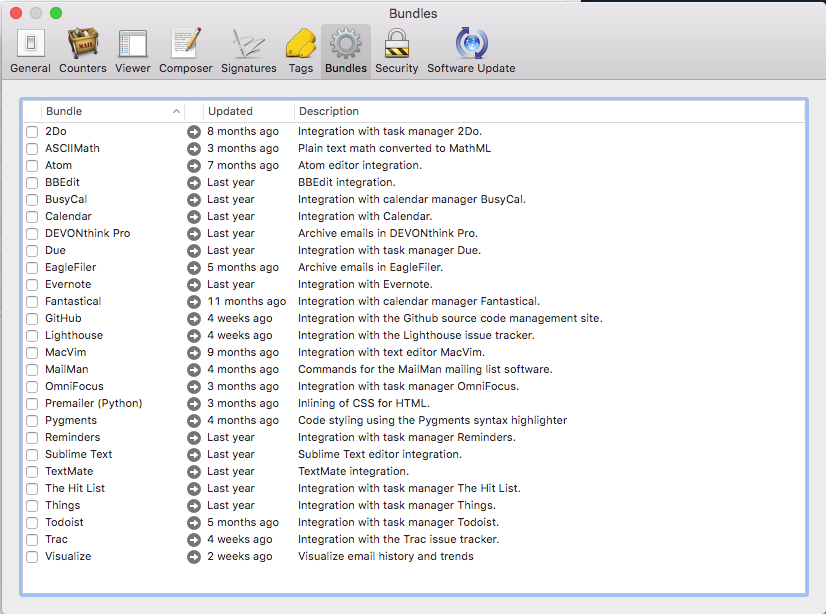Enable the Reminders bundle checkbox
Image resolution: width=826 pixels, height=614 pixels.
[x=32, y=438]
